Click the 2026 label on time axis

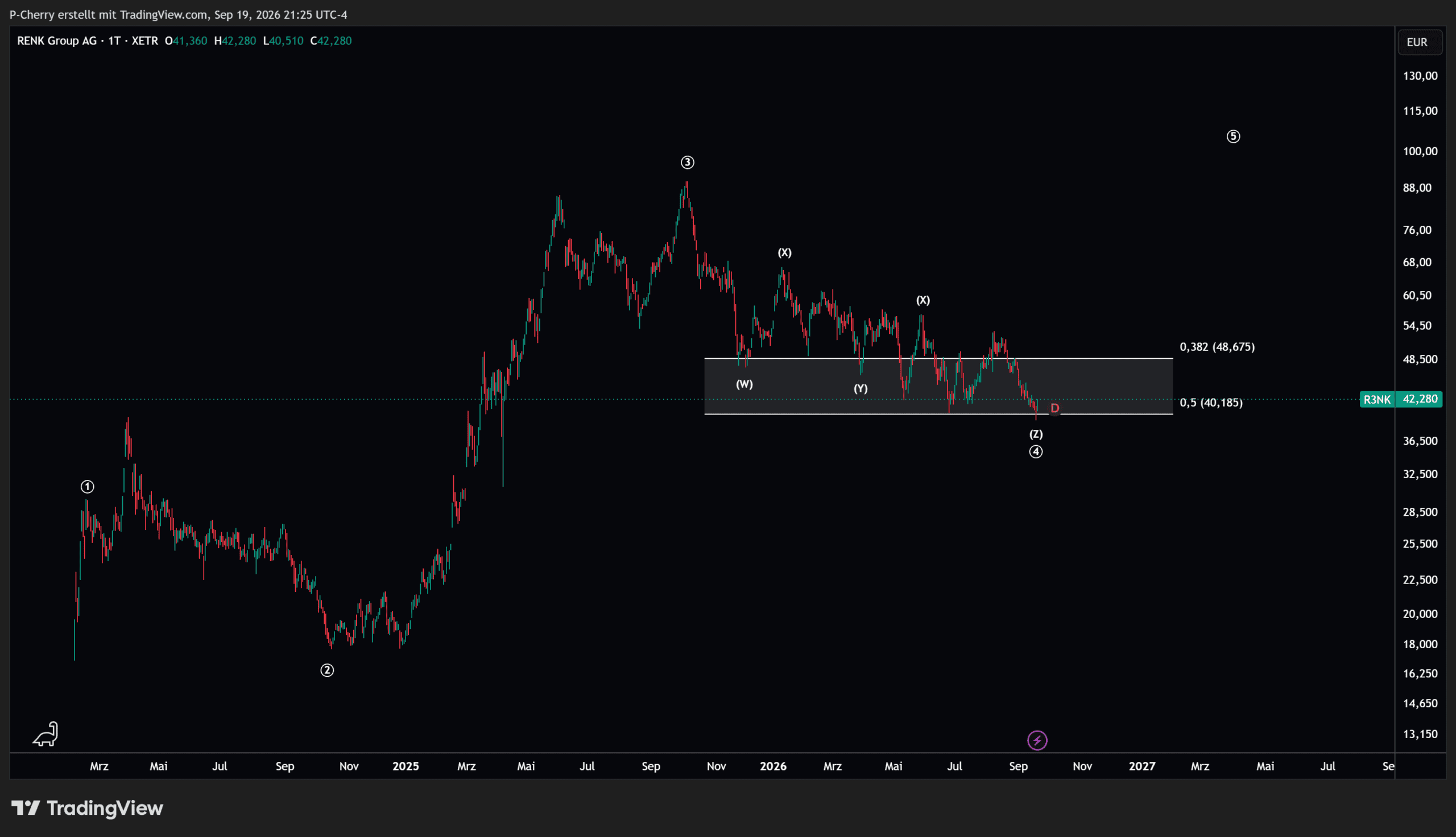pyautogui.click(x=773, y=766)
